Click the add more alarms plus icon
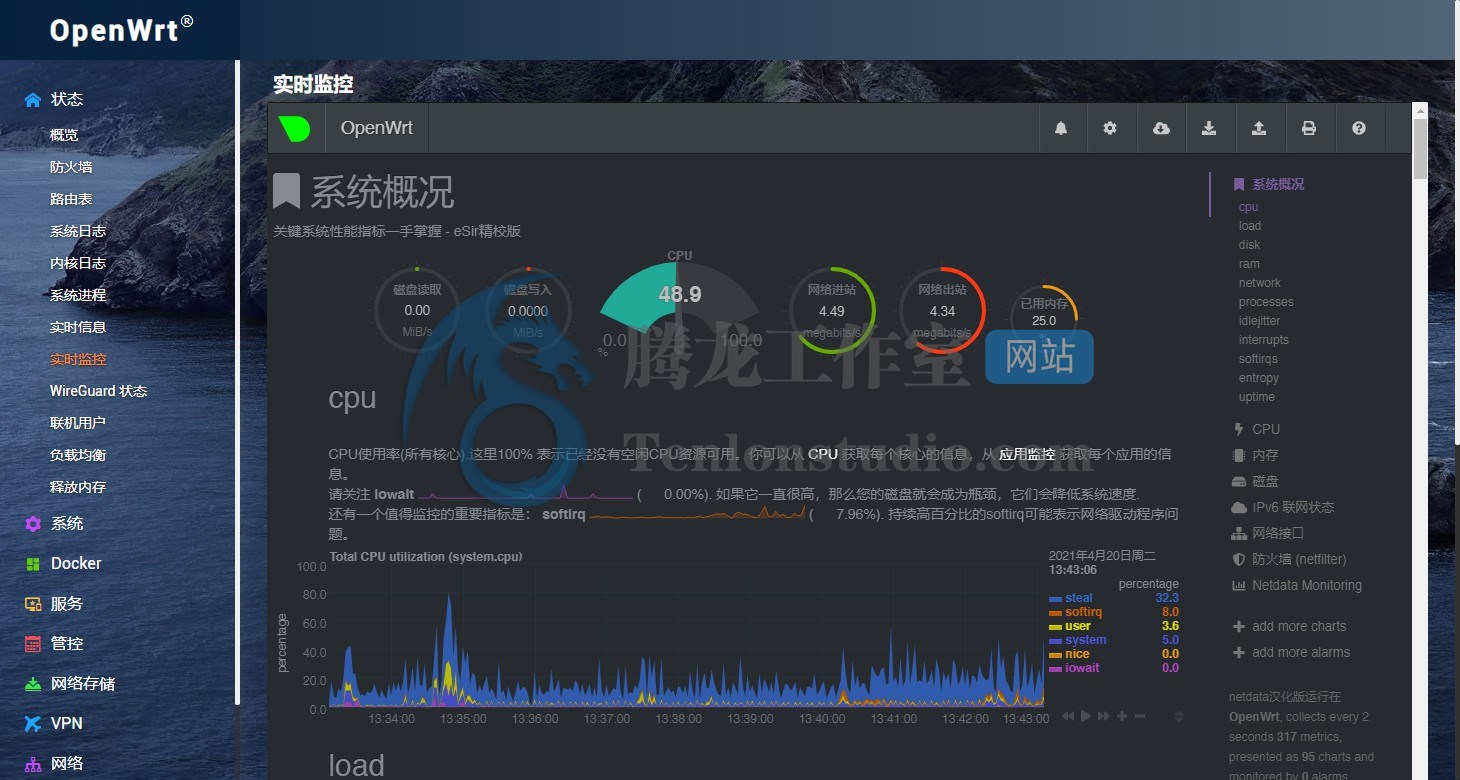Image resolution: width=1460 pixels, height=780 pixels. pos(1239,653)
